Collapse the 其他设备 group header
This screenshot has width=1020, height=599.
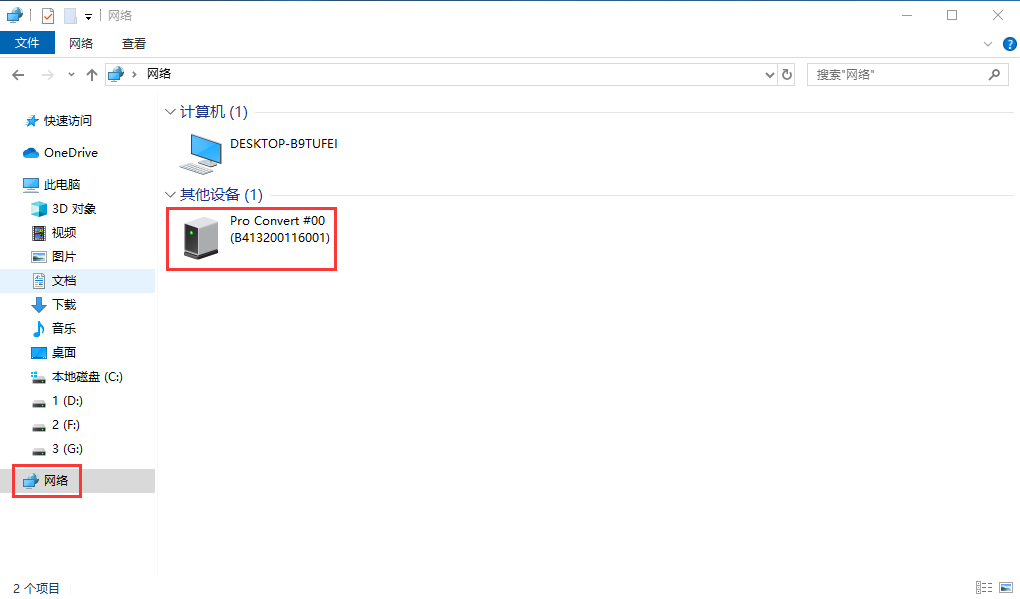tap(170, 195)
